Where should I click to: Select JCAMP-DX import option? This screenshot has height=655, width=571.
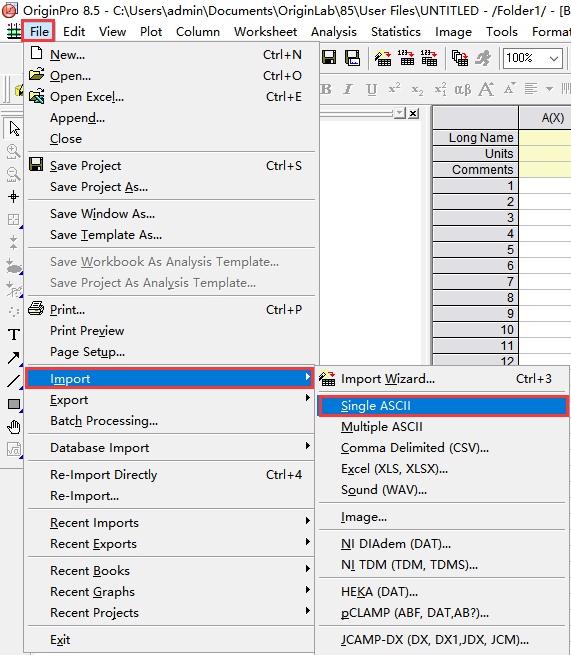point(443,640)
